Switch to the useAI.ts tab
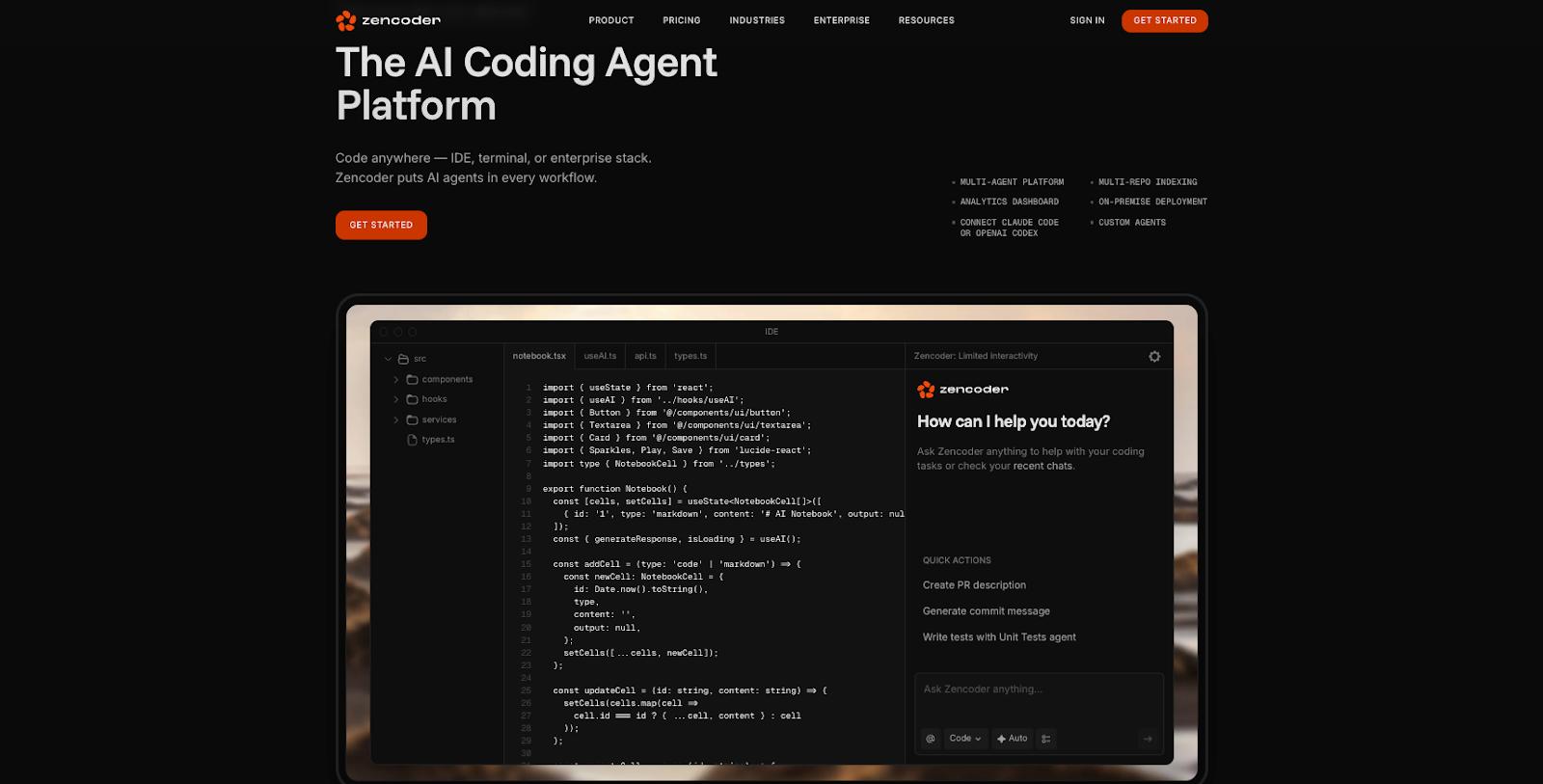The image size is (1543, 784). click(600, 356)
